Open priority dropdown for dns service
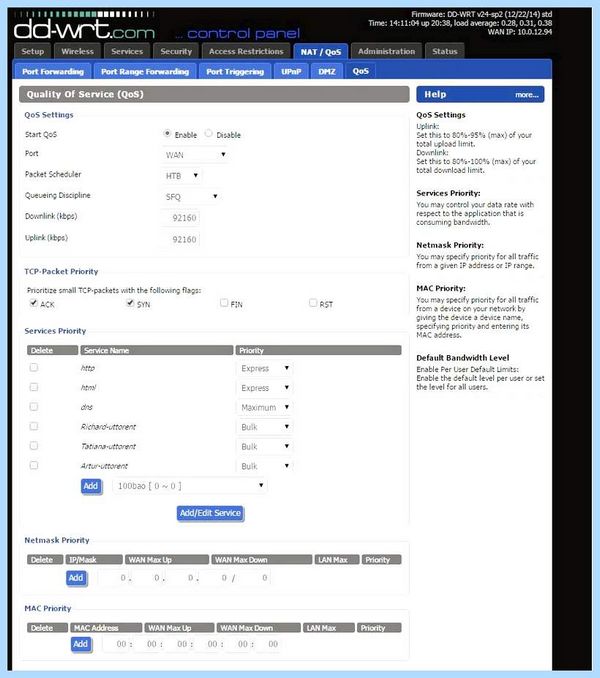The width and height of the screenshot is (600, 678). point(265,407)
